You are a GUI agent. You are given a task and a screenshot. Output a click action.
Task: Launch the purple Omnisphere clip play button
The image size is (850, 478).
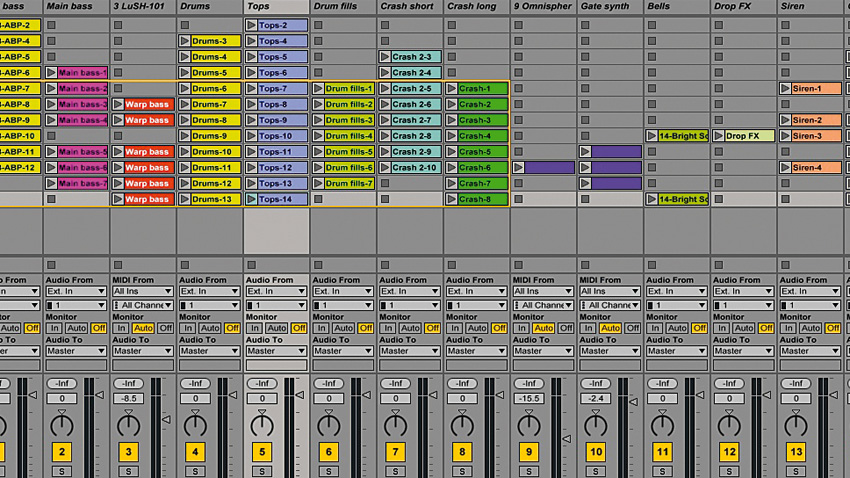(x=518, y=167)
